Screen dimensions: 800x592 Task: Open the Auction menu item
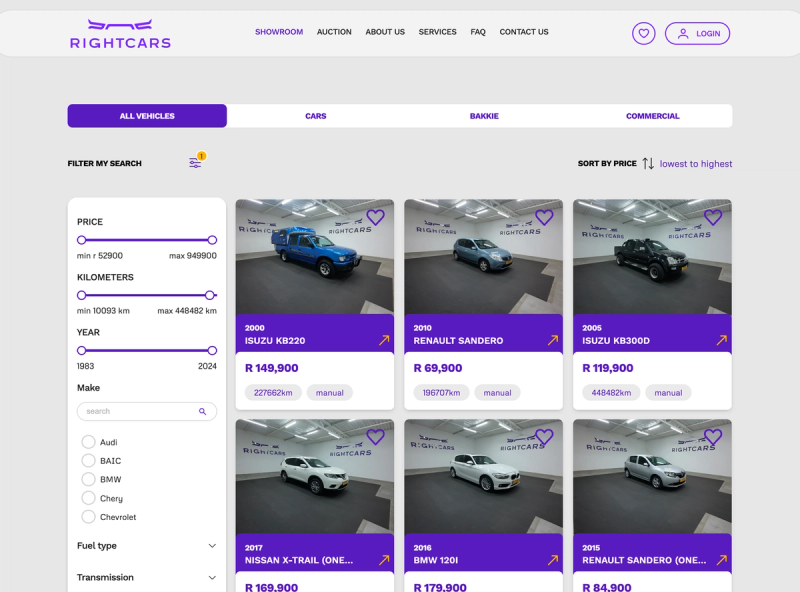[334, 32]
